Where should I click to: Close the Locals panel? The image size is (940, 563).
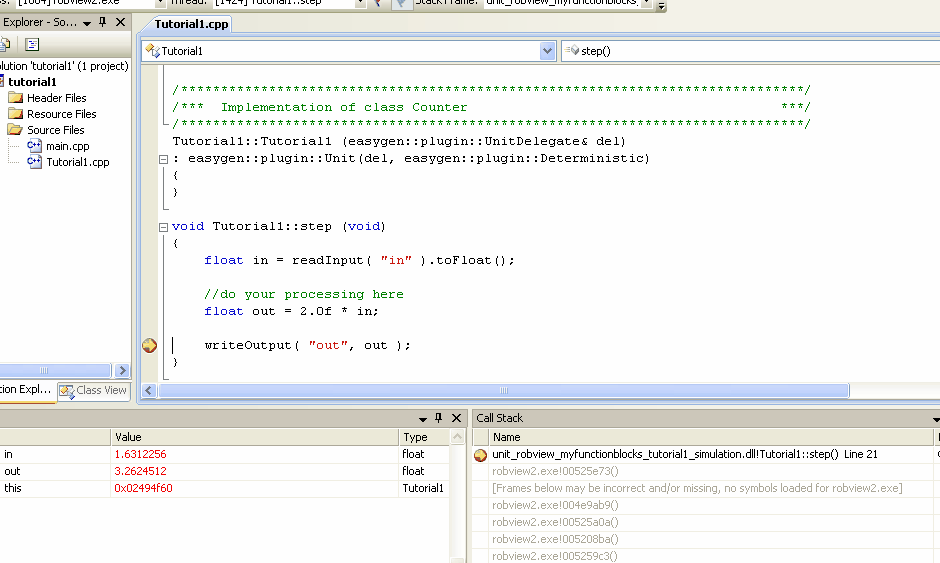tap(456, 418)
